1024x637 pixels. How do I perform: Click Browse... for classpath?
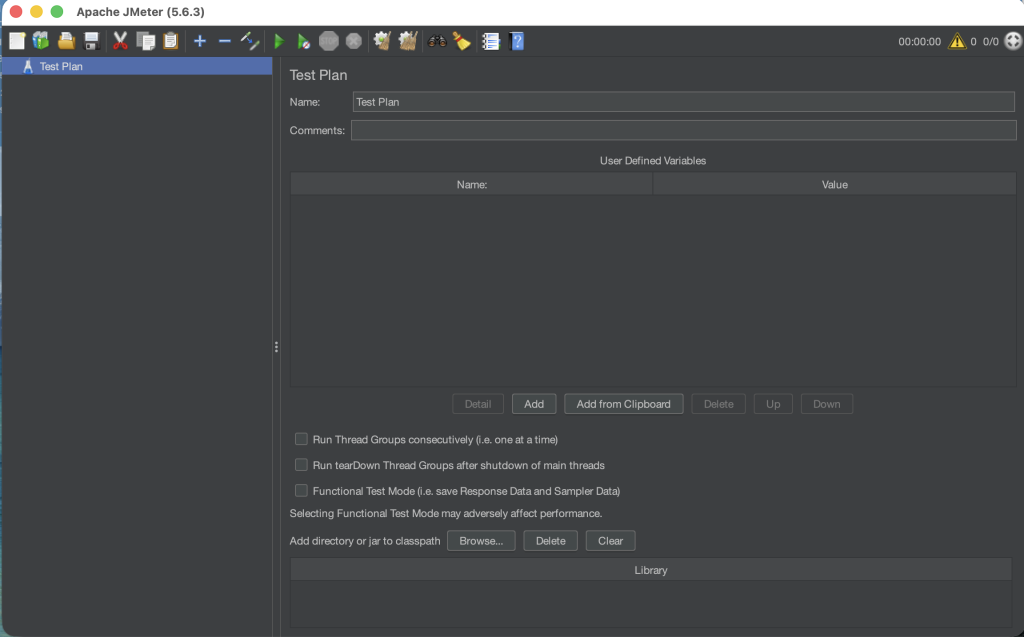click(x=481, y=540)
